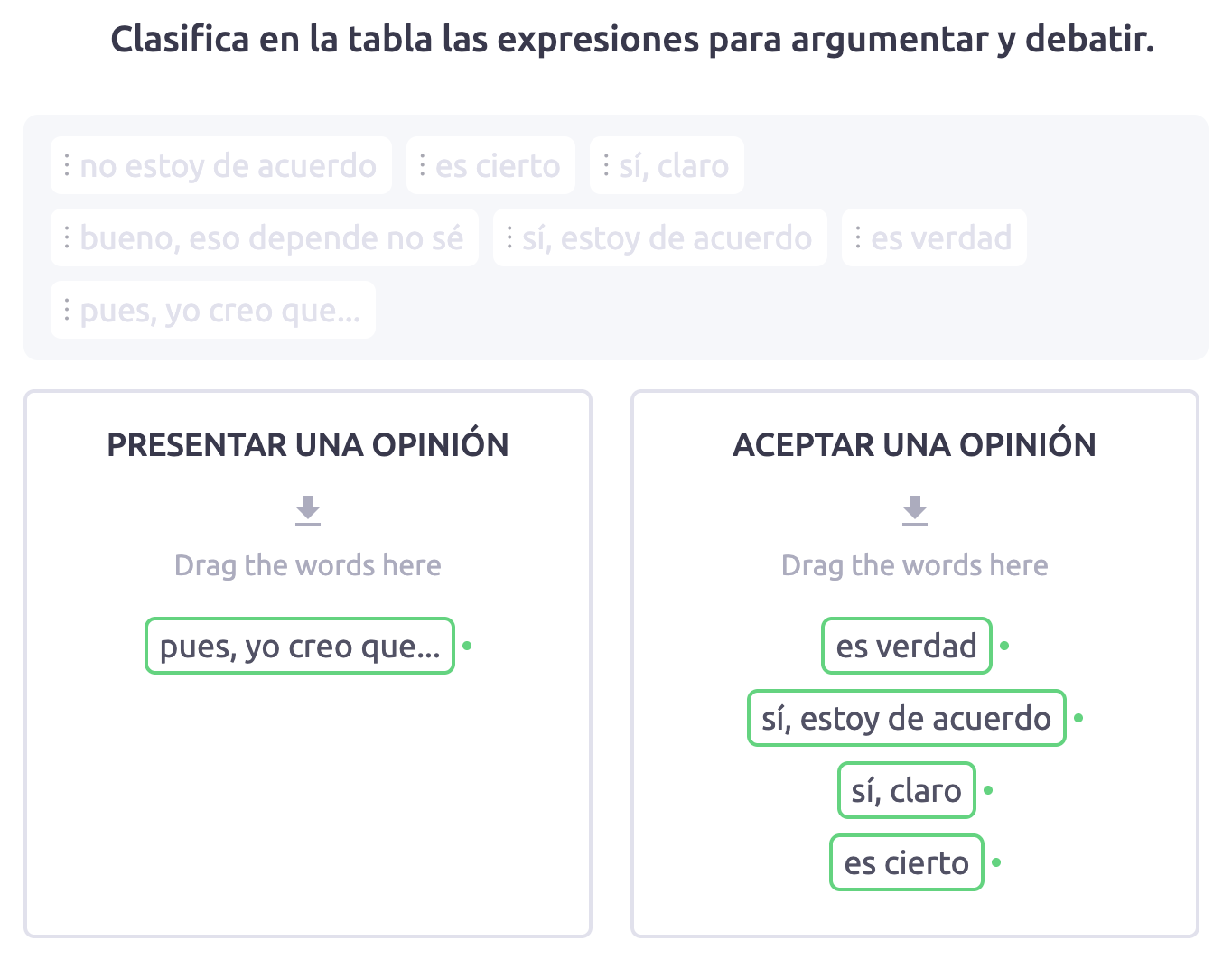
Task: Click the download arrow under PRESENTAR UNA OPINIÓN
Action: 308,510
